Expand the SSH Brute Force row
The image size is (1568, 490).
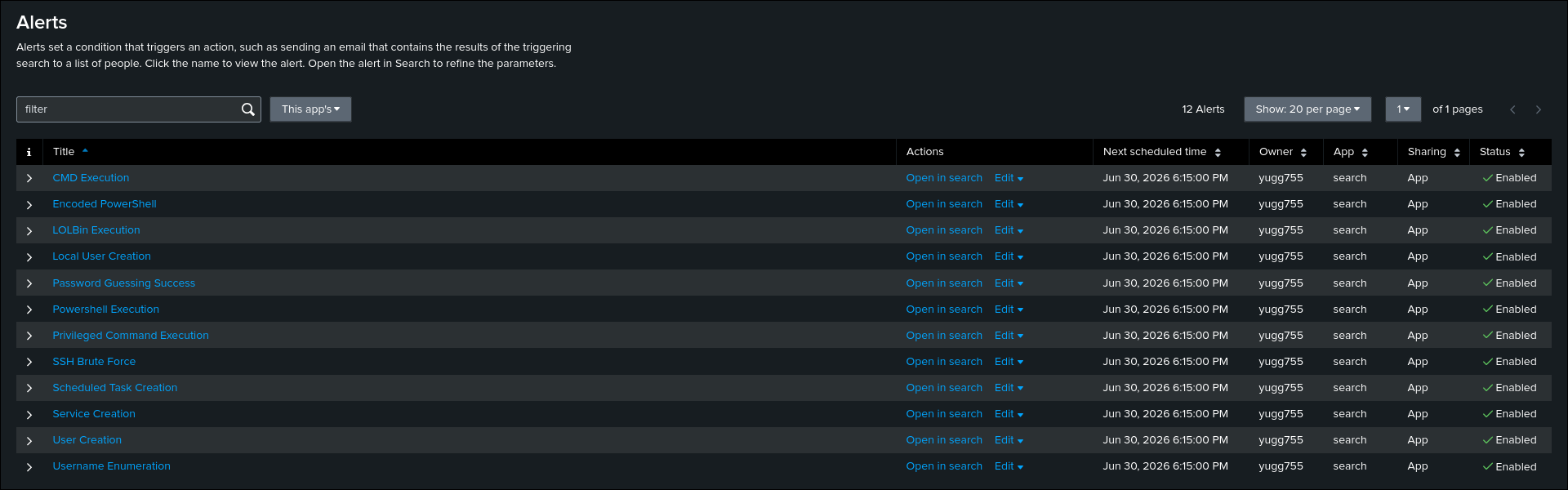29,362
